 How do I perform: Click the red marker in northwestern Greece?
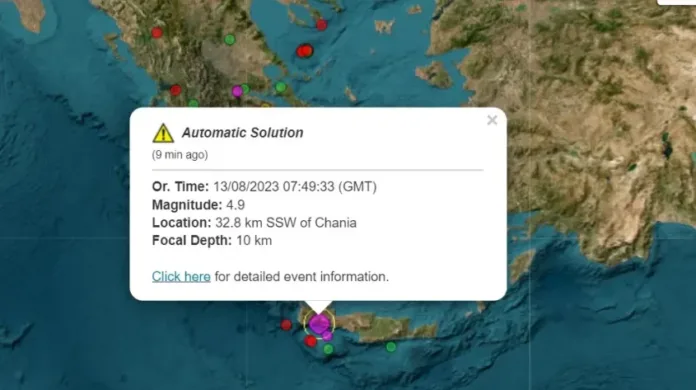157,32
